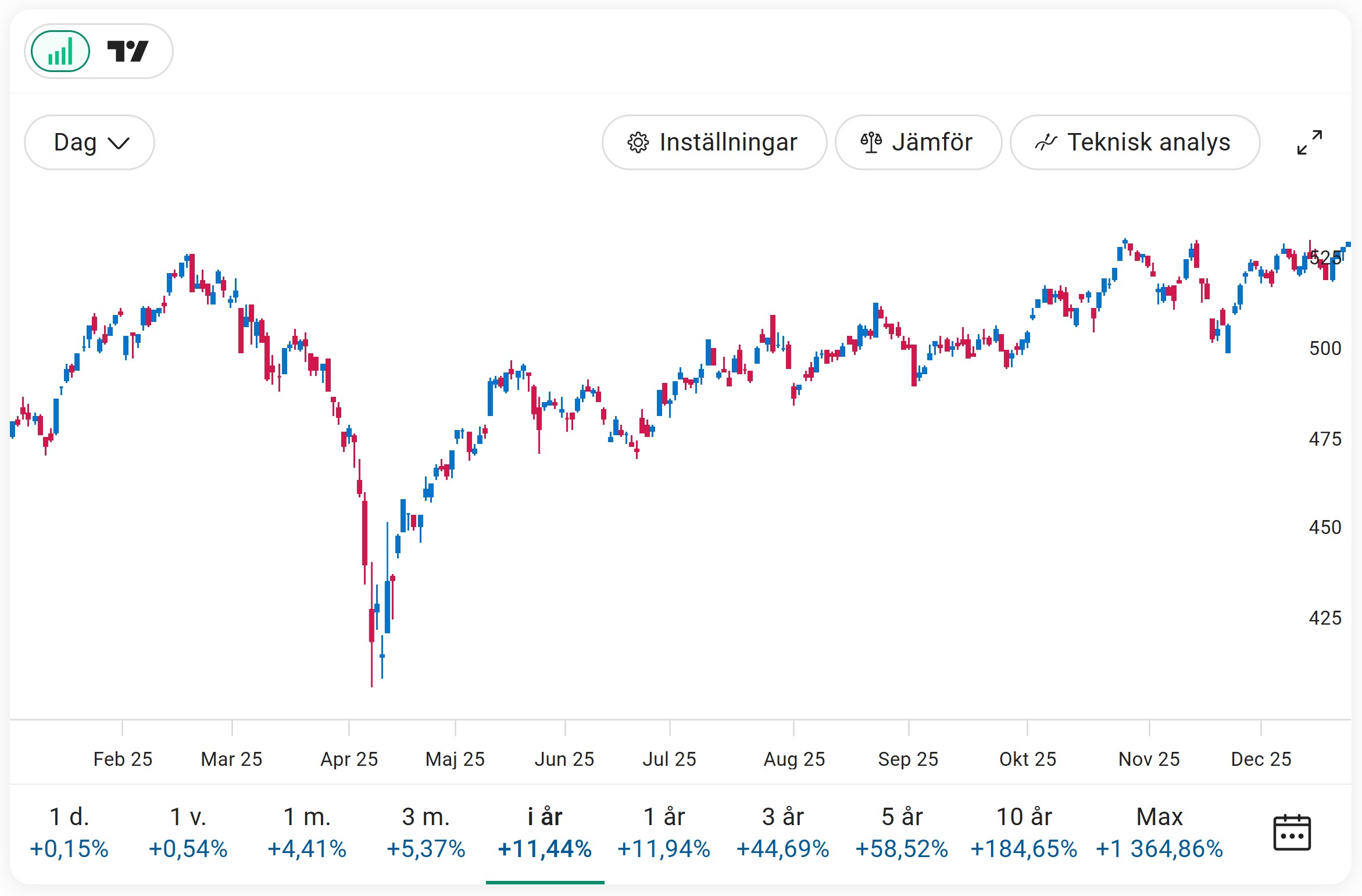
Task: Show the 1 år performance range
Action: (x=664, y=832)
